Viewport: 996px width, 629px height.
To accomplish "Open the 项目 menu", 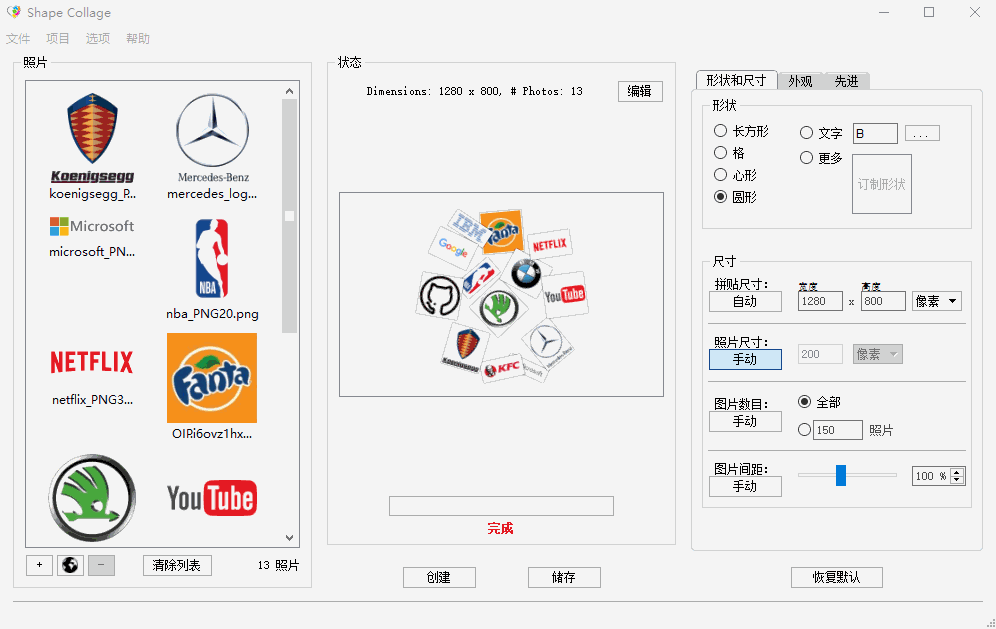I will click(58, 39).
